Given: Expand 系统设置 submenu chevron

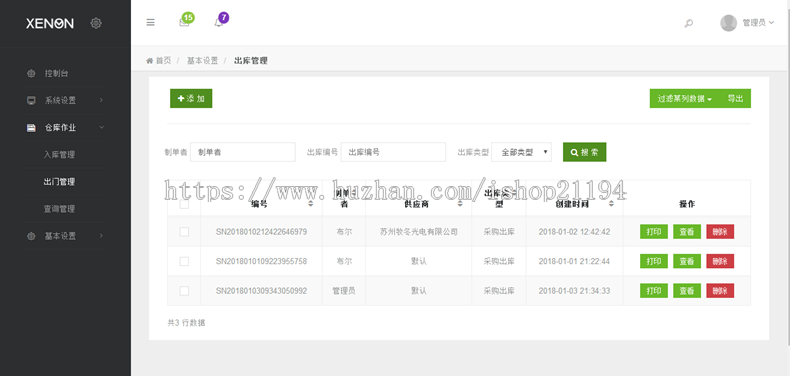Looking at the screenshot, I should [101, 100].
